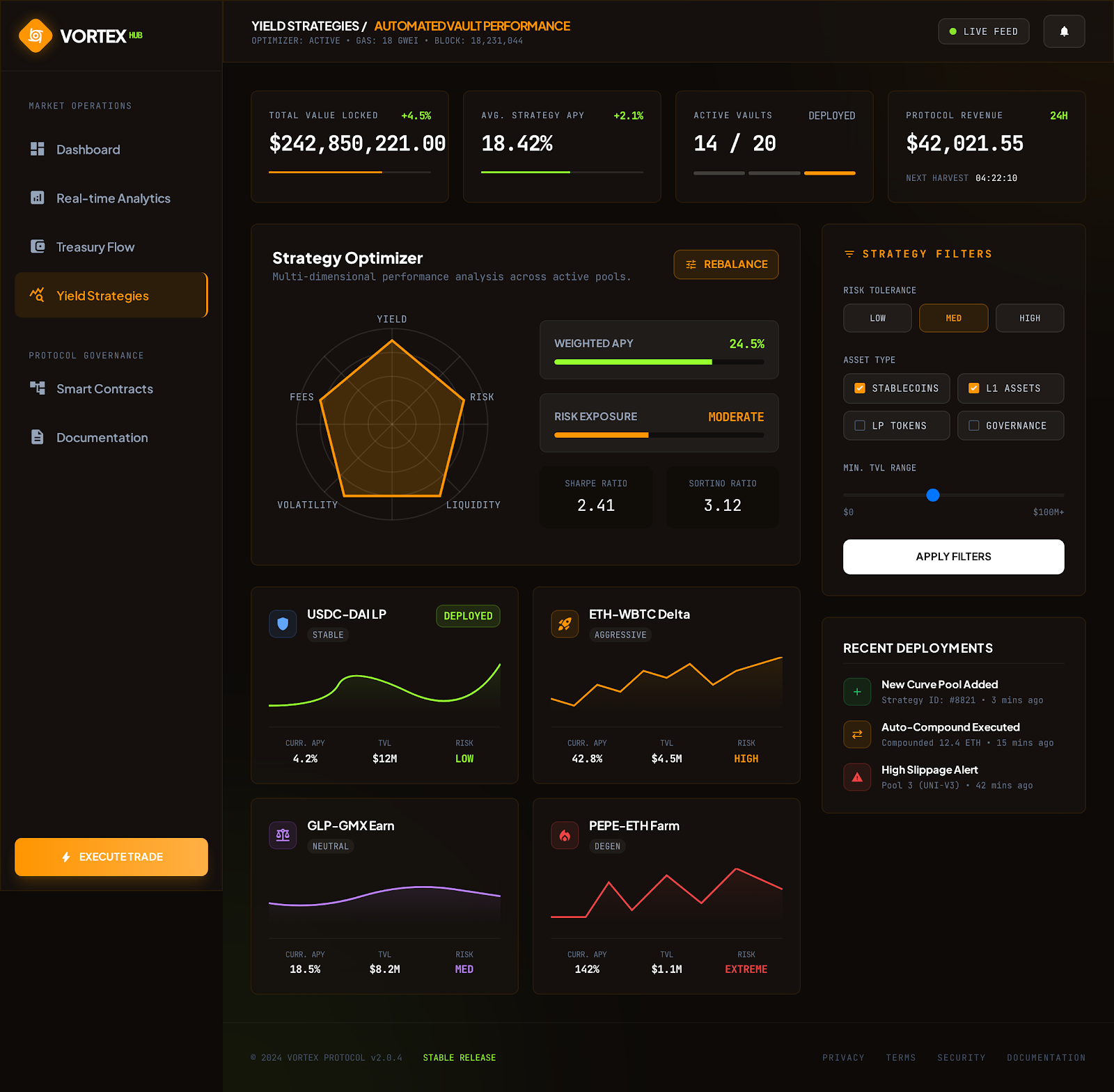Click the scales icon on GLP-GMX Earn card
This screenshot has height=1092, width=1114.
(x=283, y=835)
